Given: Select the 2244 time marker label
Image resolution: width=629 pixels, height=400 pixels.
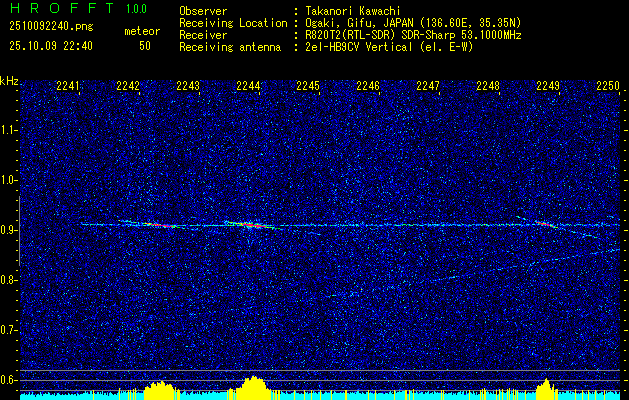Looking at the screenshot, I should click(248, 86).
